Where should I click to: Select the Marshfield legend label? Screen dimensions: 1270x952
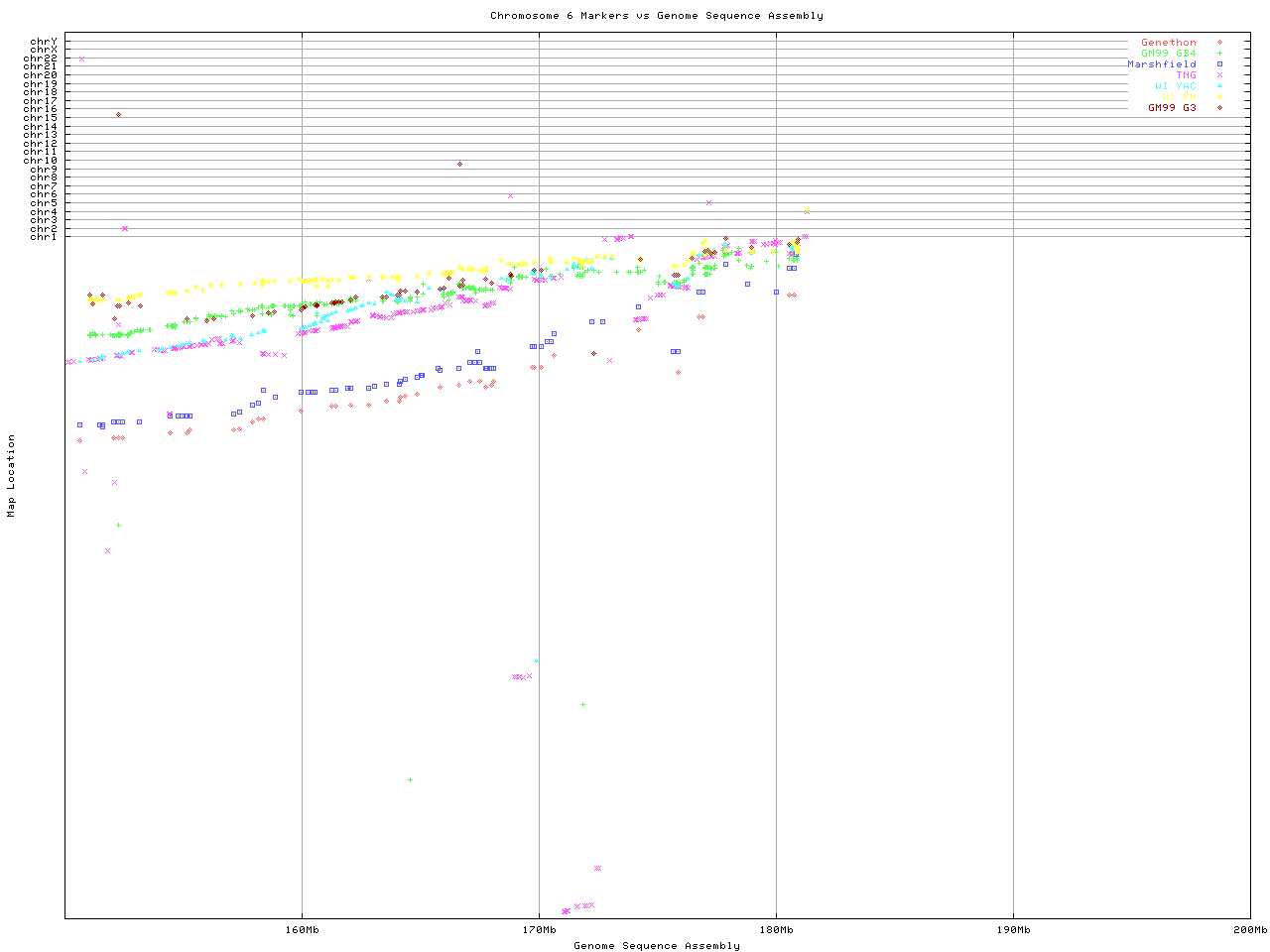(x=1161, y=64)
